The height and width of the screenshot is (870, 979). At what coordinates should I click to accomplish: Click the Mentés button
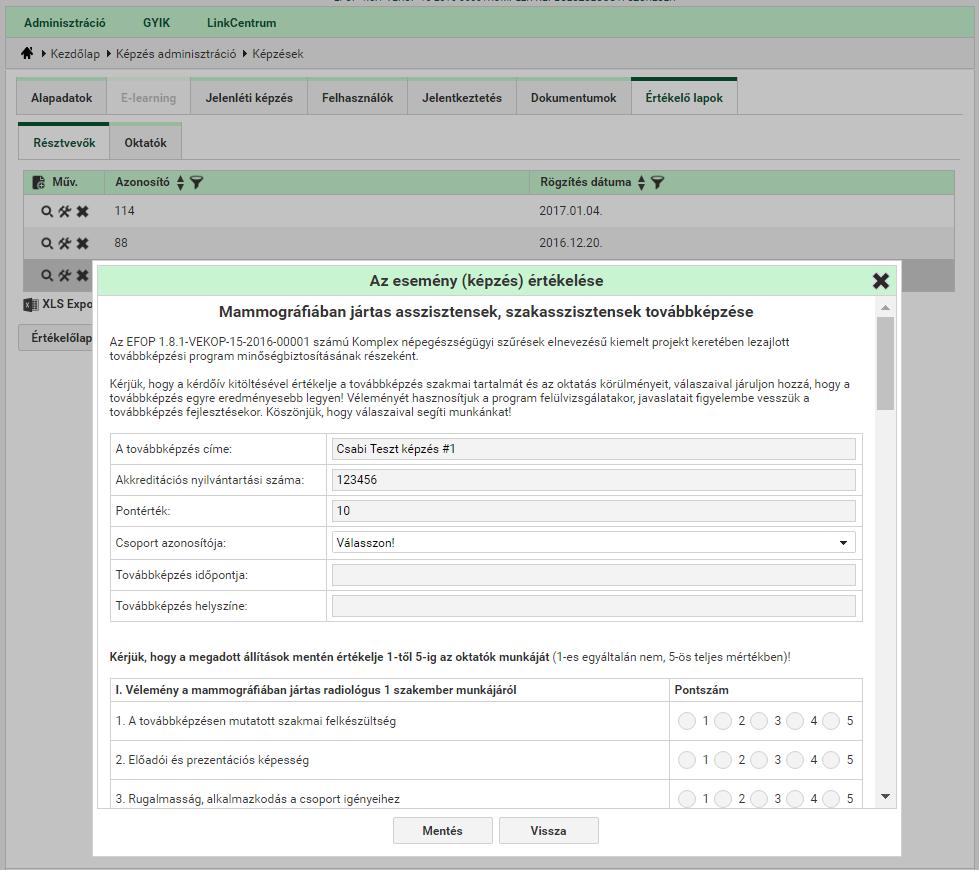tap(443, 831)
